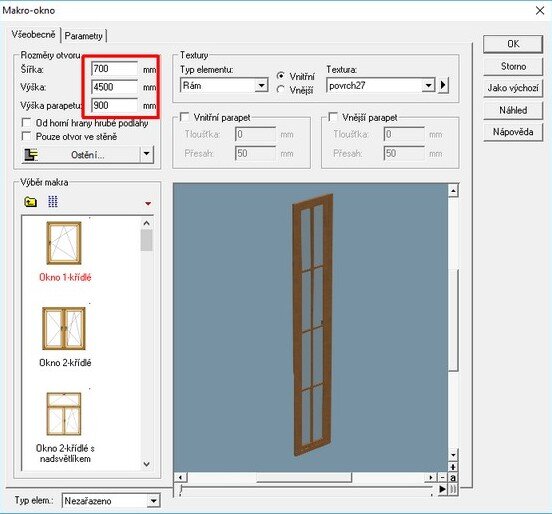Click the blue grid view icon
The image size is (552, 514).
point(53,202)
